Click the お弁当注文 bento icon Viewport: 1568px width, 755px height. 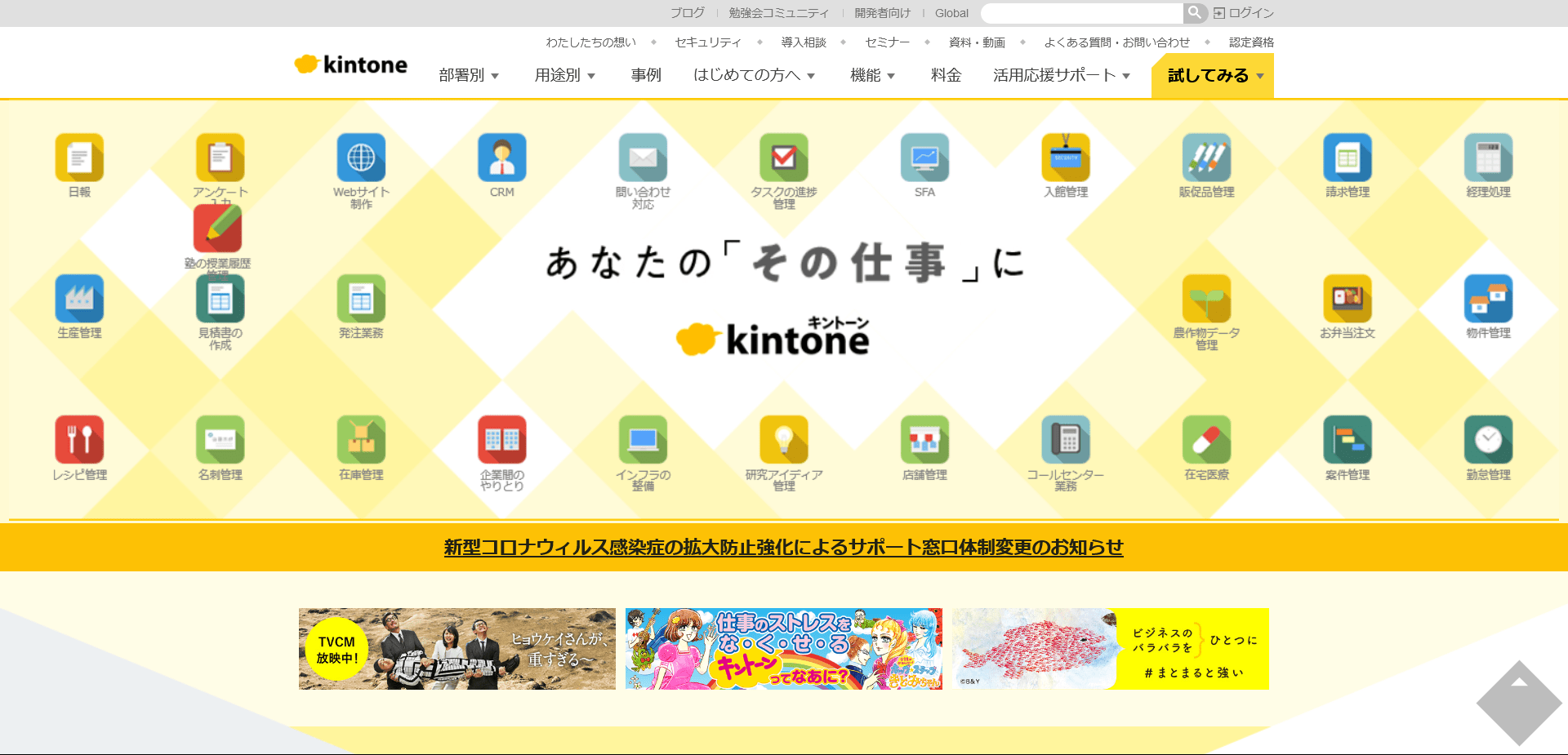click(1347, 299)
